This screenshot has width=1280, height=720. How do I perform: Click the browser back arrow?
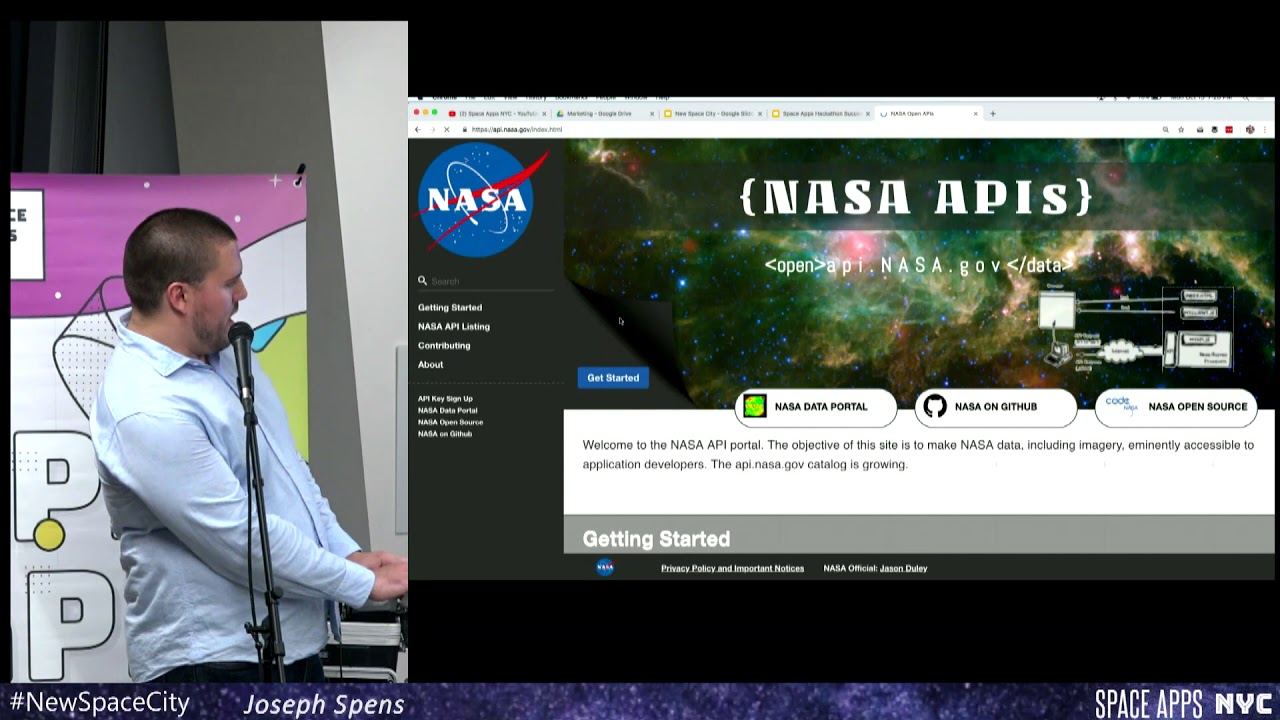click(x=418, y=130)
